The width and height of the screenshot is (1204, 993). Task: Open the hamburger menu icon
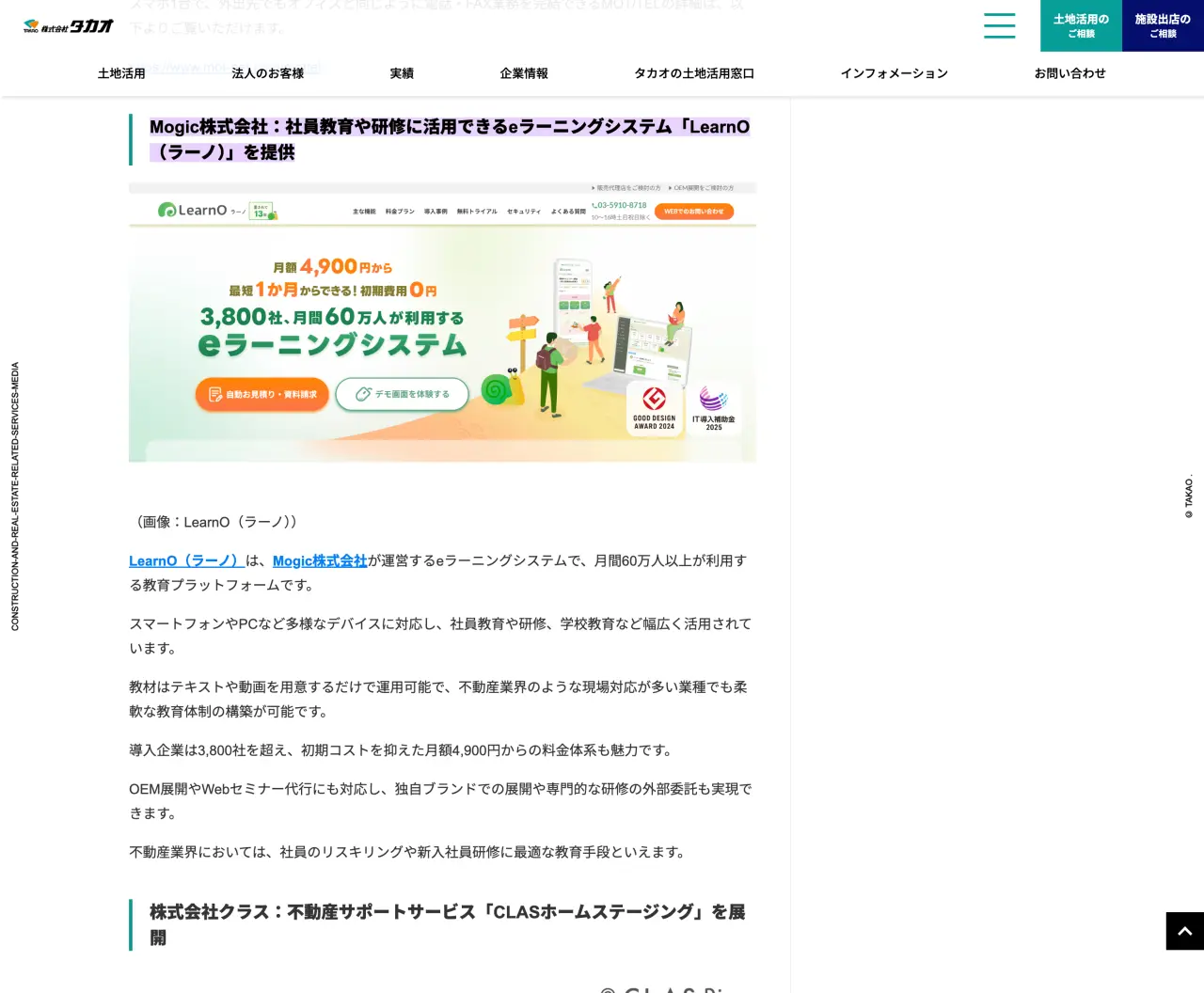999,25
